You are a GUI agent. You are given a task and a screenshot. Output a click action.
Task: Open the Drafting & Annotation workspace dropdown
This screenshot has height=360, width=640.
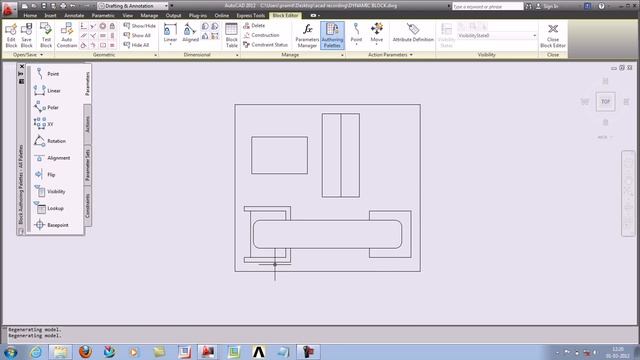tap(133, 6)
